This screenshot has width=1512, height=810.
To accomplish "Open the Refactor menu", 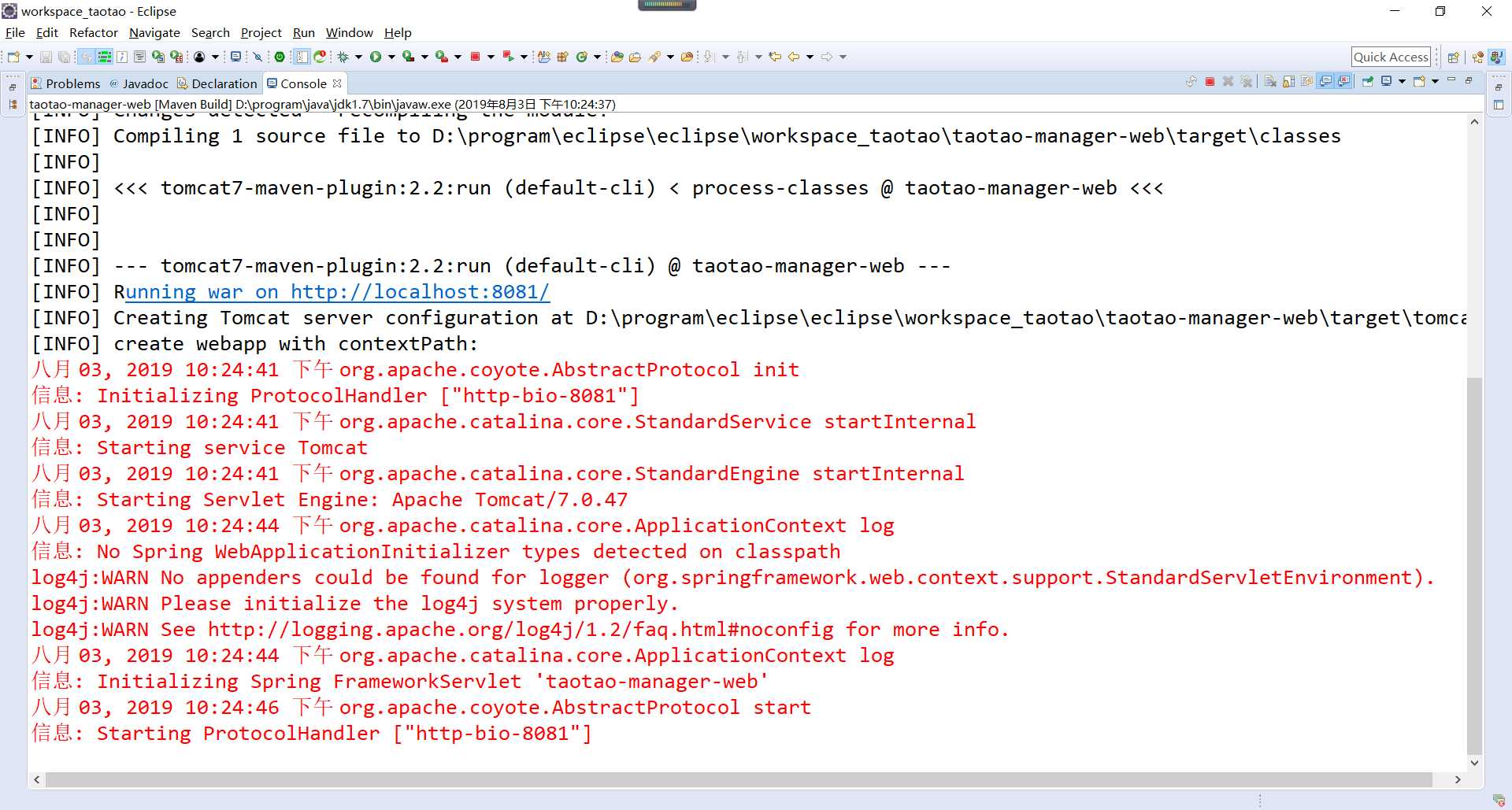I will click(94, 32).
